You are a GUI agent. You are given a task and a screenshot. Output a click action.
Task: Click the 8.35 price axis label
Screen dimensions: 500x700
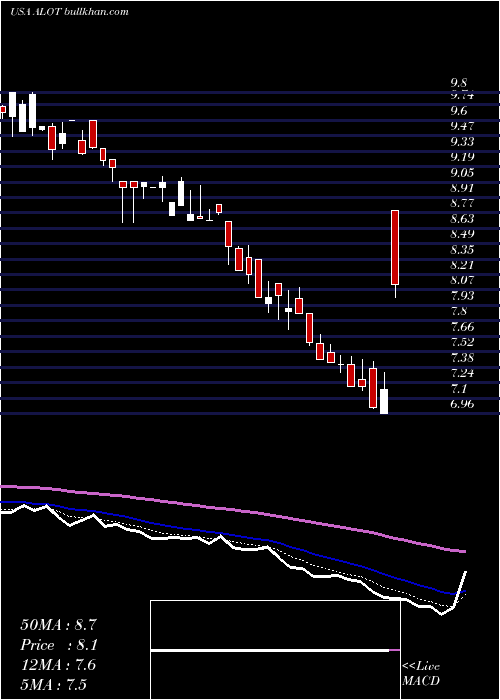tap(462, 250)
